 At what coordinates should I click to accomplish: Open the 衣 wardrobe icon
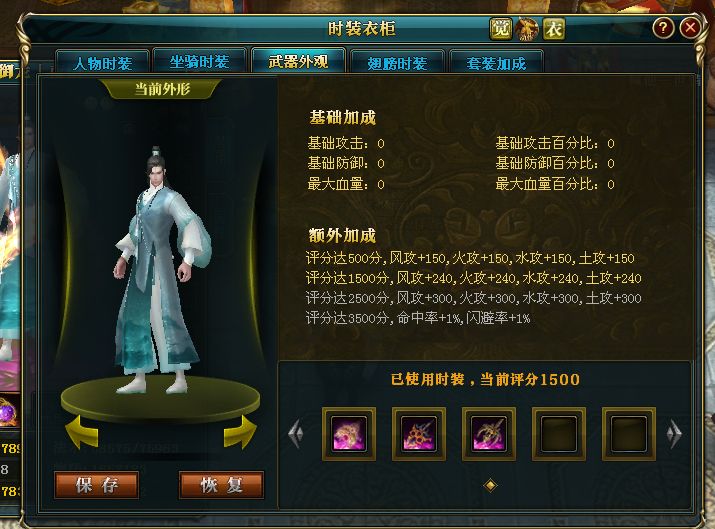(554, 29)
